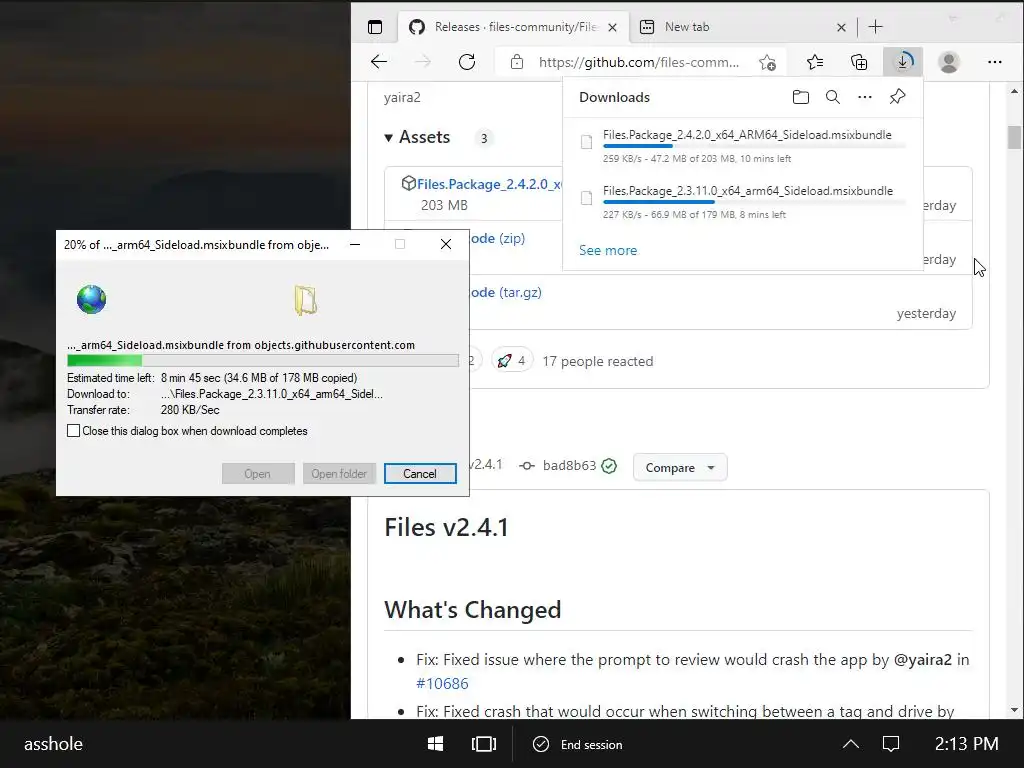
Task: Open Files.Package_2.4.2.0 asset link
Action: pyautogui.click(x=488, y=184)
